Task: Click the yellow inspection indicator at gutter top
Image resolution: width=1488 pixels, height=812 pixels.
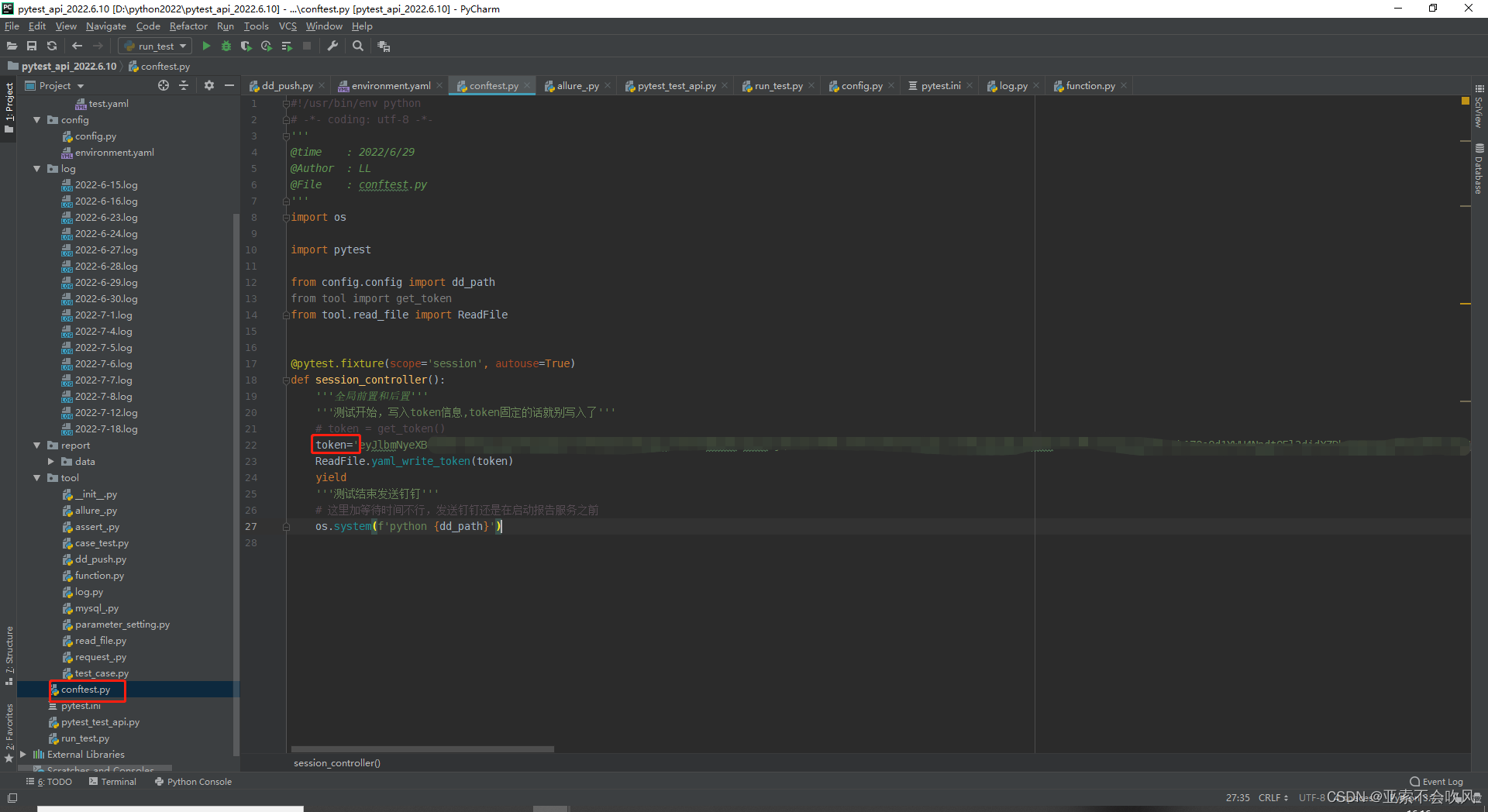Action: pos(1466,101)
